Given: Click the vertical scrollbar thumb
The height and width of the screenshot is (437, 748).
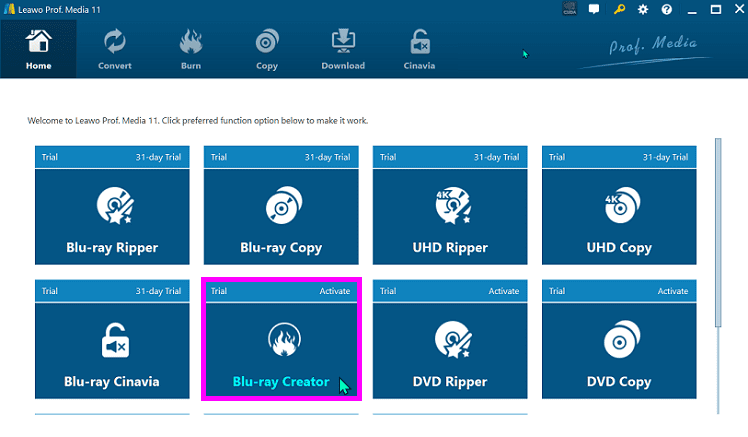Looking at the screenshot, I should (718, 232).
